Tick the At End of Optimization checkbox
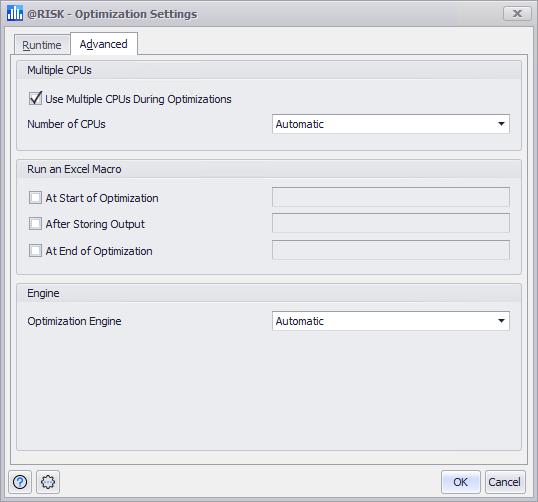Screen dimensions: 538x502 (x=35, y=251)
